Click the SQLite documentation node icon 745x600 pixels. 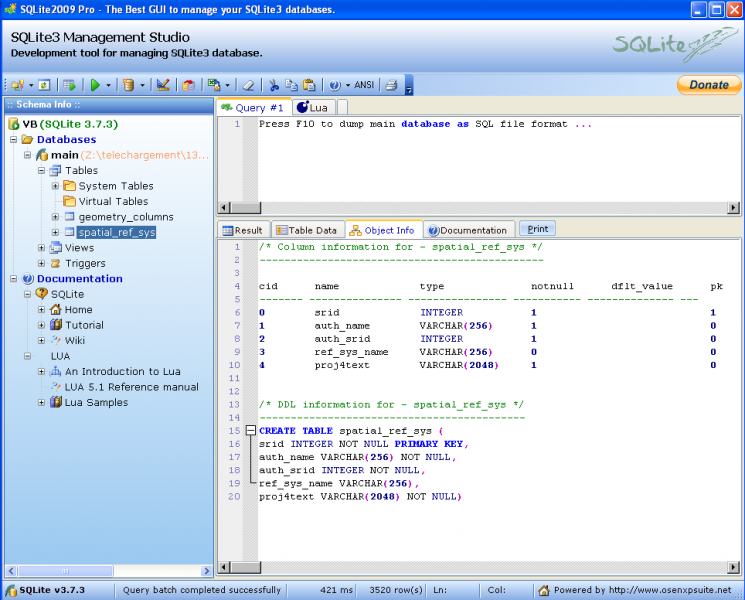tap(42, 294)
